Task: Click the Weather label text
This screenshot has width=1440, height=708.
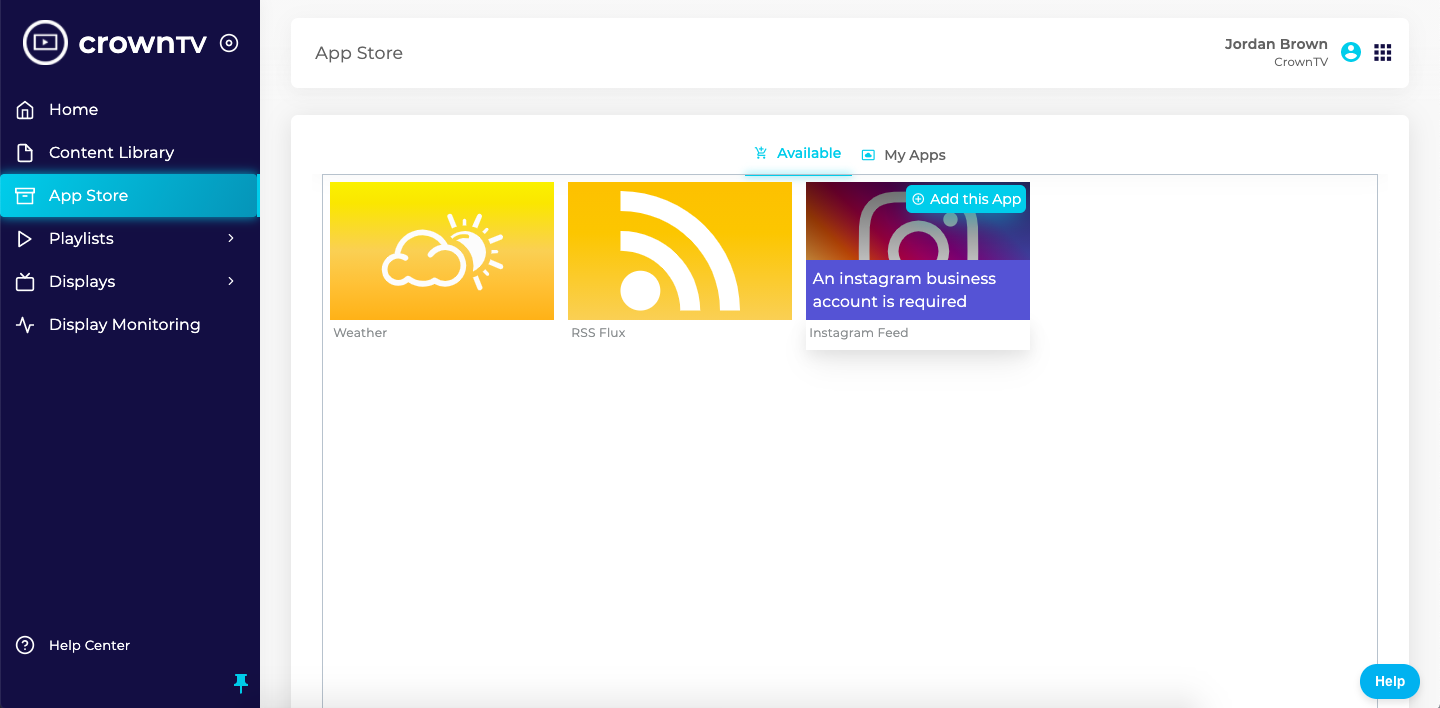Action: [360, 333]
